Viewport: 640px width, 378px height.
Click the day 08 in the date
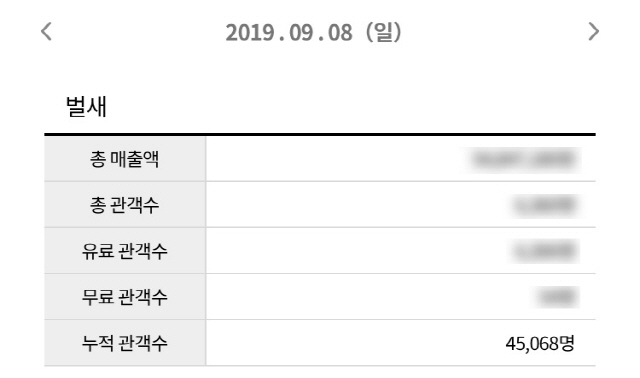340,33
